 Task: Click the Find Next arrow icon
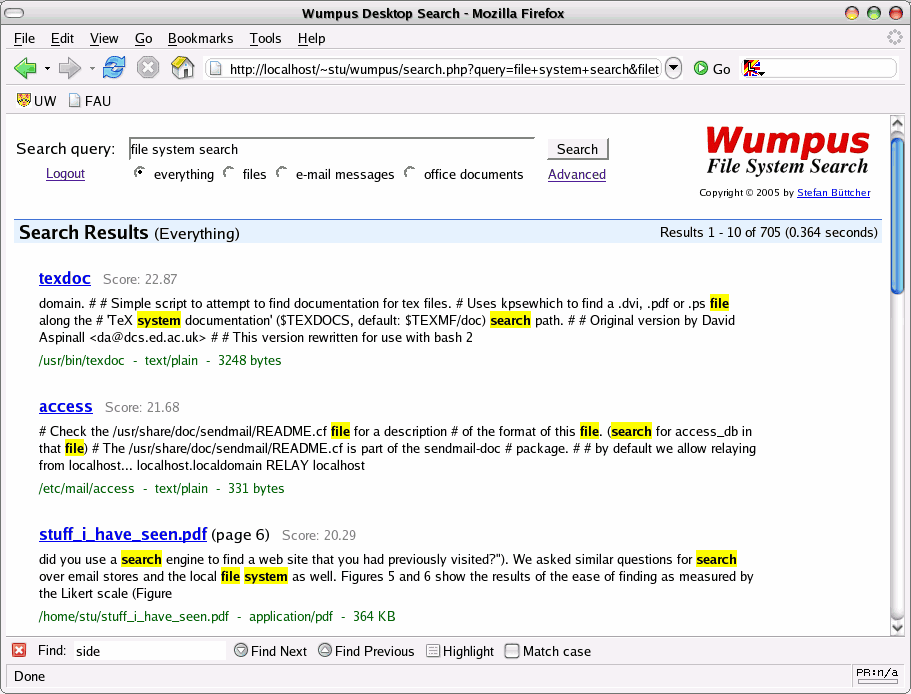pyautogui.click(x=241, y=651)
